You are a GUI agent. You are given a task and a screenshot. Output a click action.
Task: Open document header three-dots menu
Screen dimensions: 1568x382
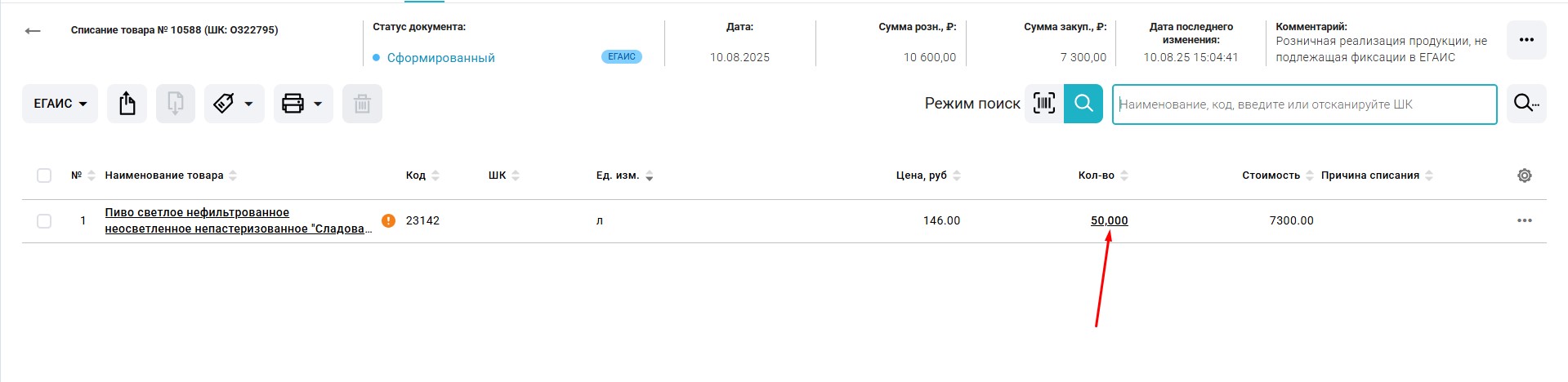tap(1526, 40)
